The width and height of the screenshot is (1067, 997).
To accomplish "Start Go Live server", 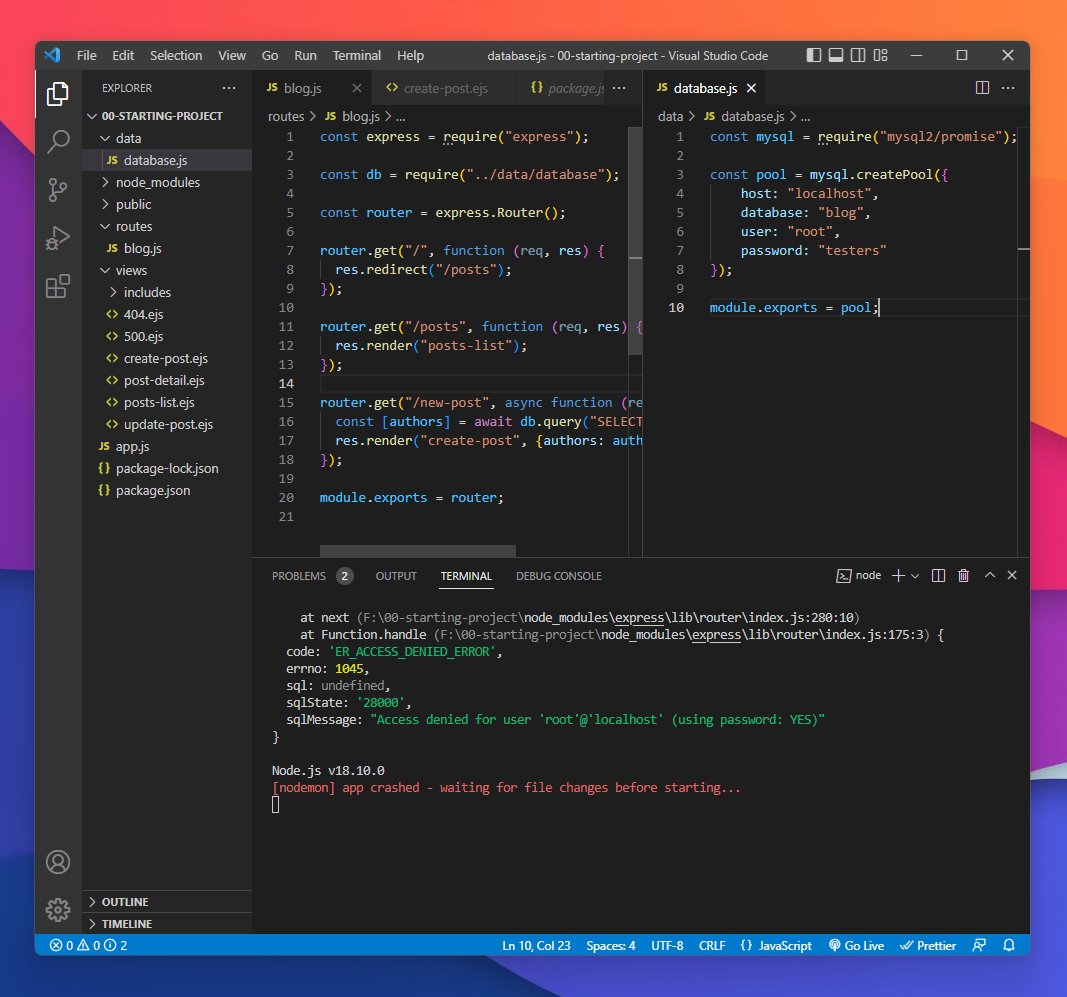I will [856, 945].
